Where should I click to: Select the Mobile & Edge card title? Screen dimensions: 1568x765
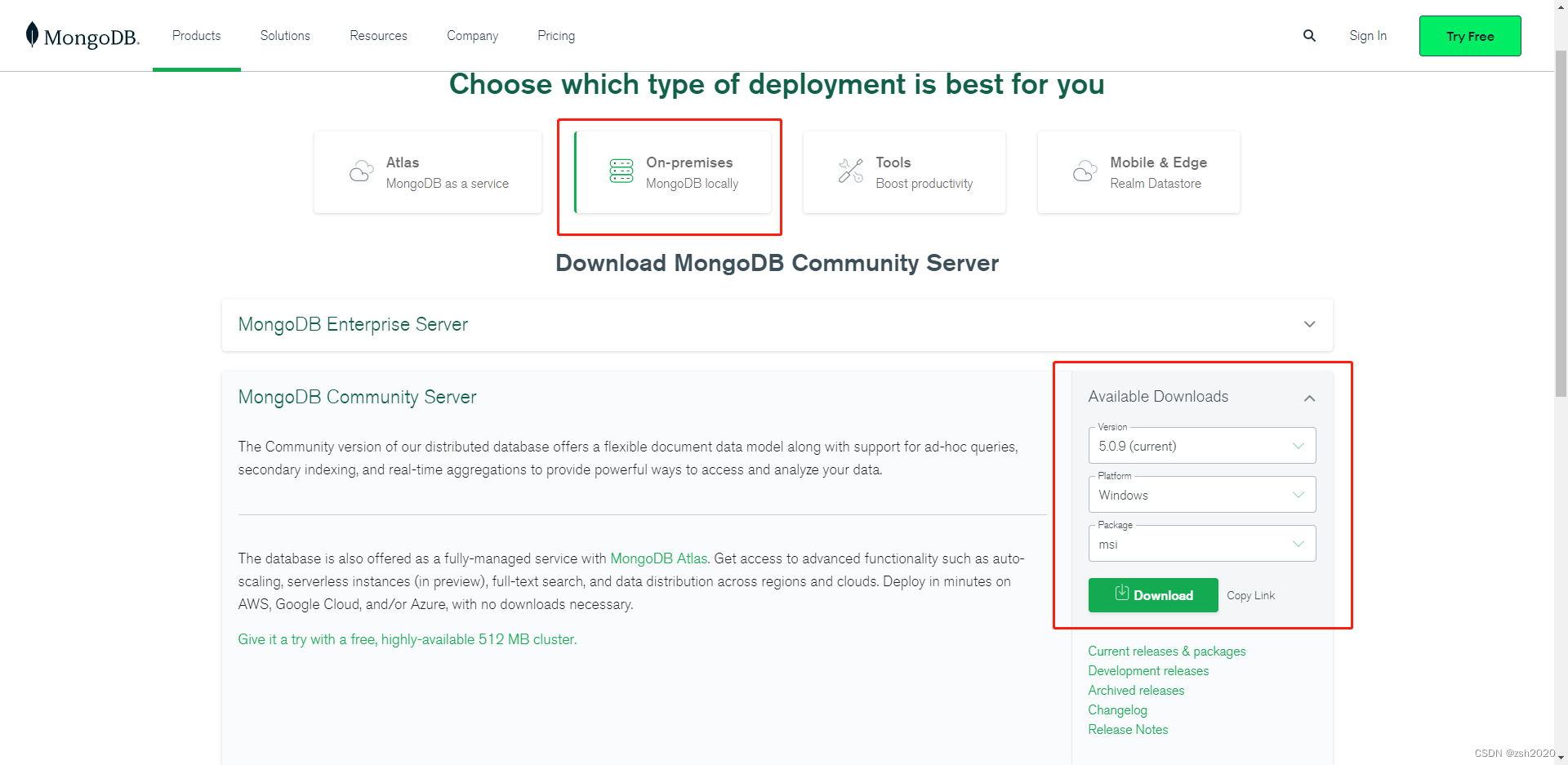pos(1158,162)
